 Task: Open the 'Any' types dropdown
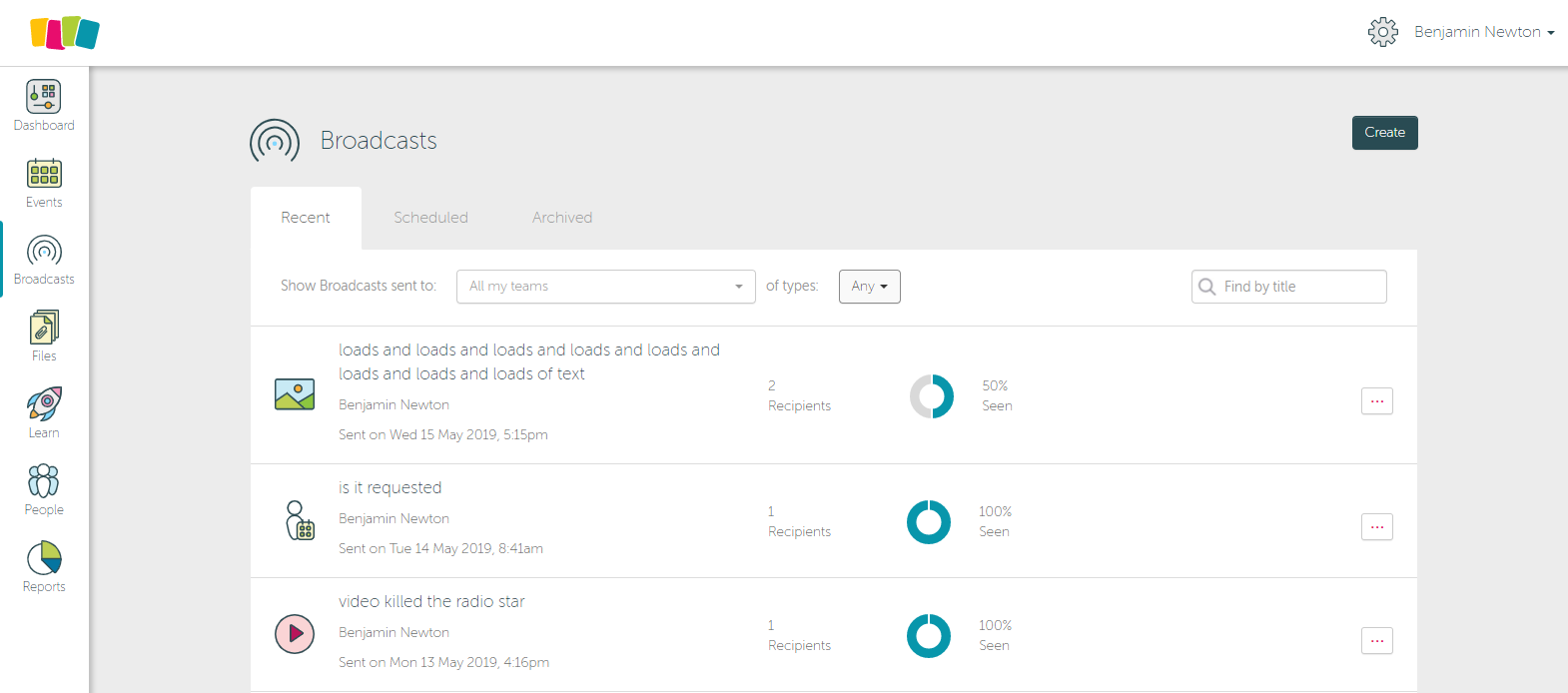870,287
